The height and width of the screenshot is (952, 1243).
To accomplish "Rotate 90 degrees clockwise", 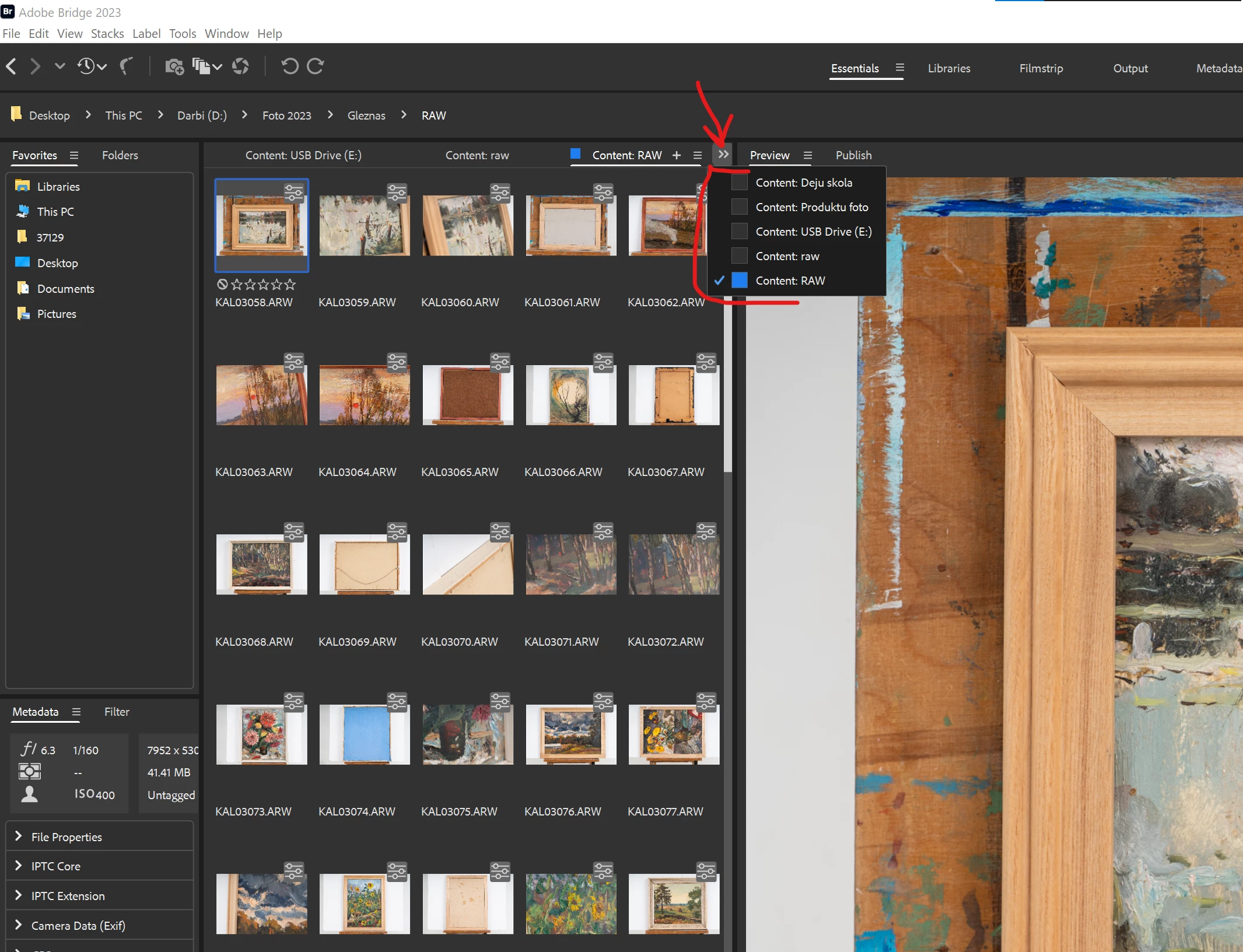I will 316,66.
